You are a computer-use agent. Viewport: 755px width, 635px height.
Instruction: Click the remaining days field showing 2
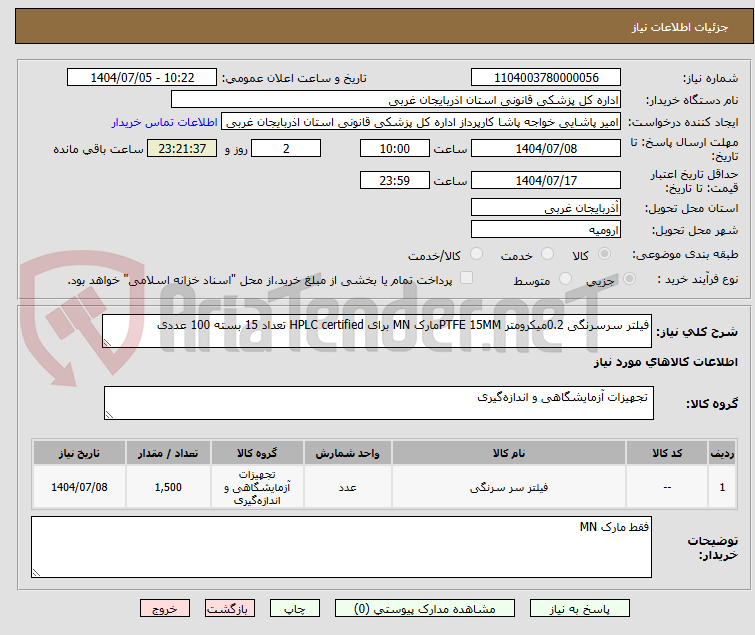coord(286,148)
